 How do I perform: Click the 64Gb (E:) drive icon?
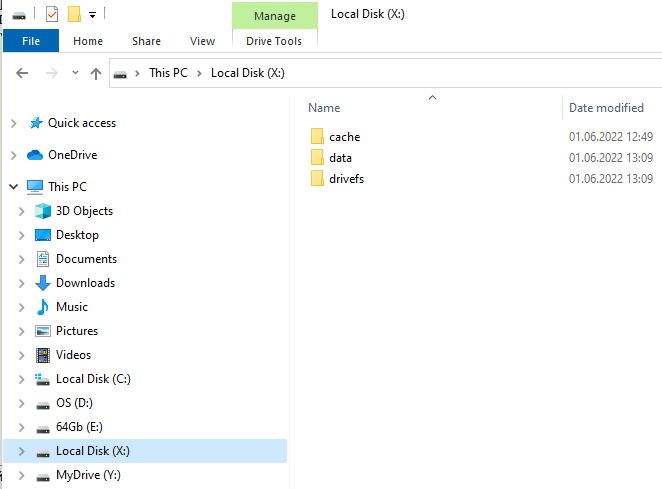(43, 430)
